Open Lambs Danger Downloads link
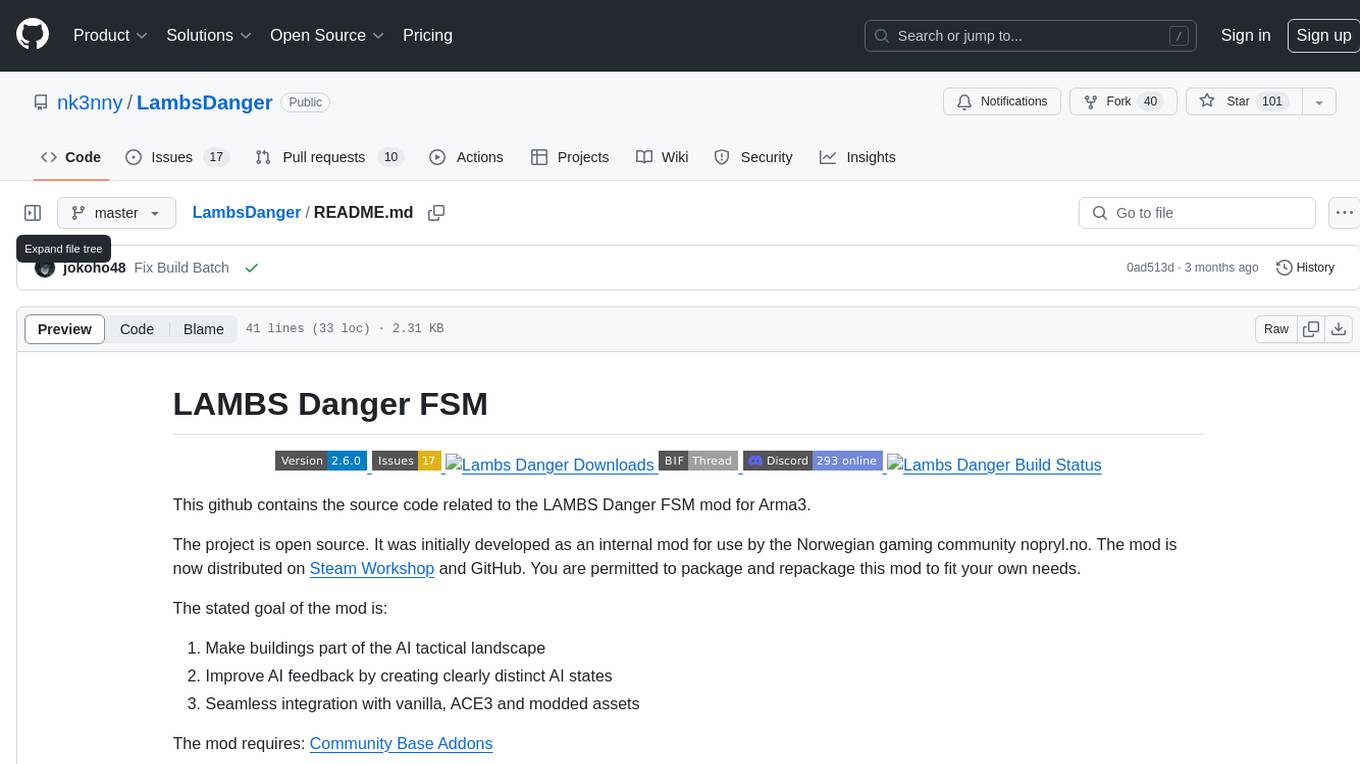The image size is (1360, 764). (550, 464)
